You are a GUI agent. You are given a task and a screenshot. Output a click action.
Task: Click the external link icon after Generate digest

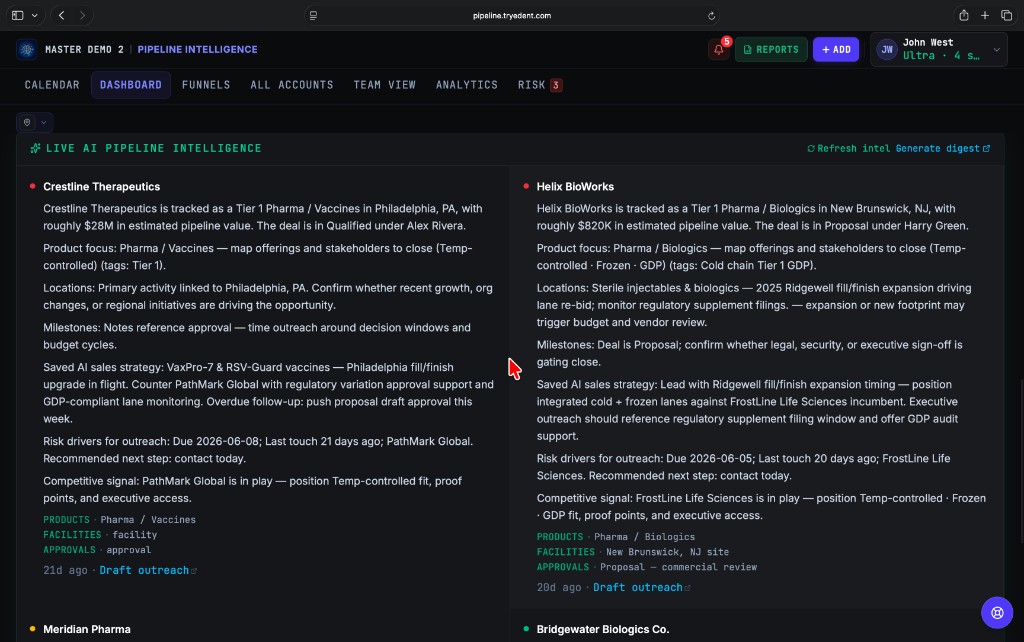click(986, 148)
